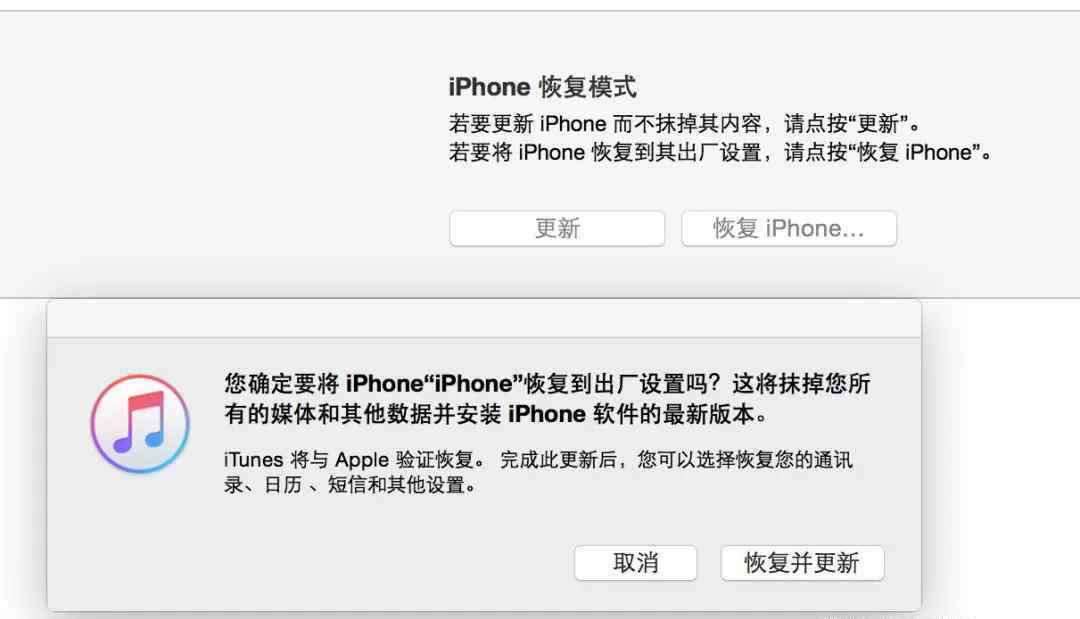Screen dimensions: 1080x619
Task: Click the word Apple in the dialog description
Action: point(362,460)
